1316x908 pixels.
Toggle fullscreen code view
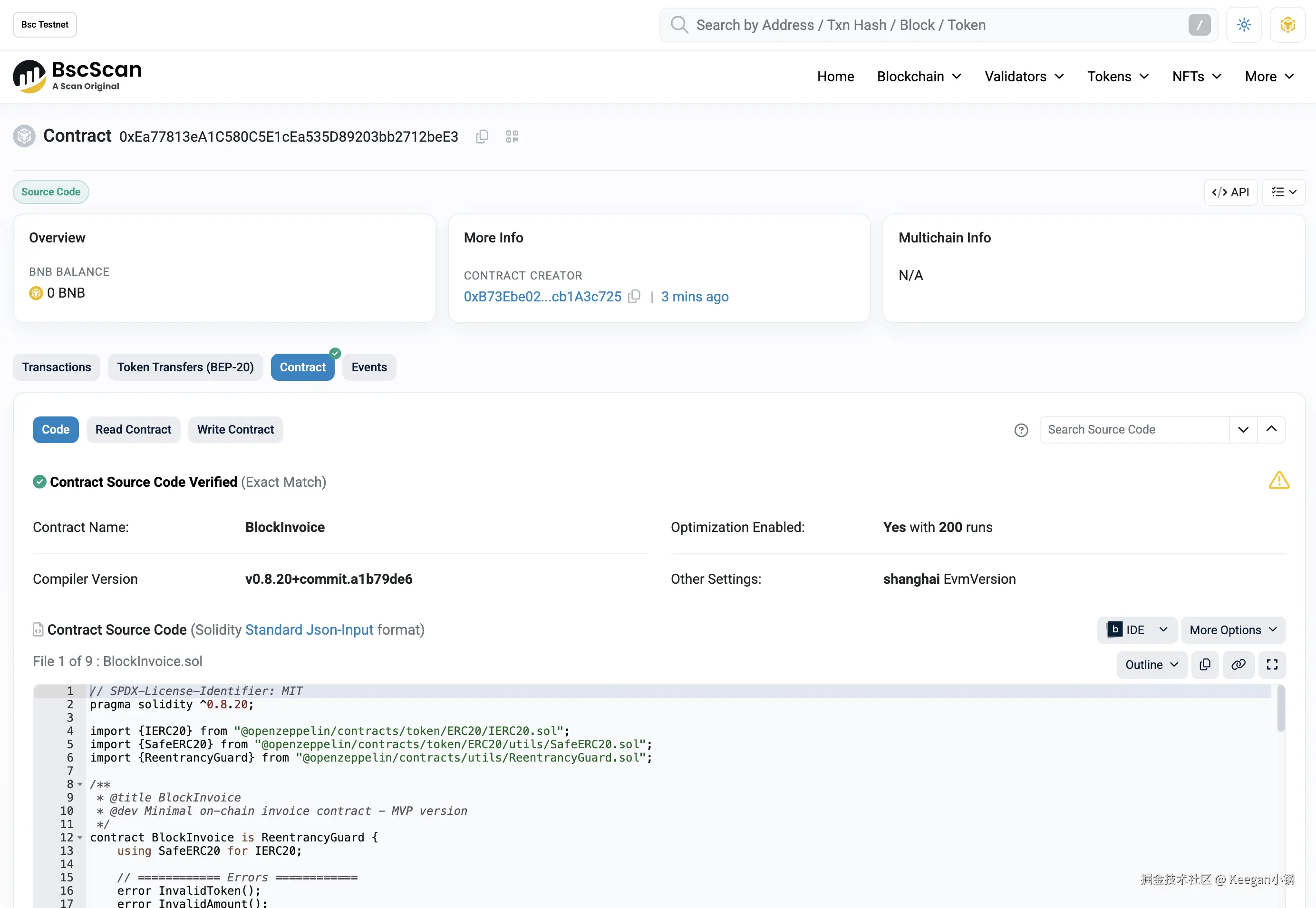[1272, 665]
